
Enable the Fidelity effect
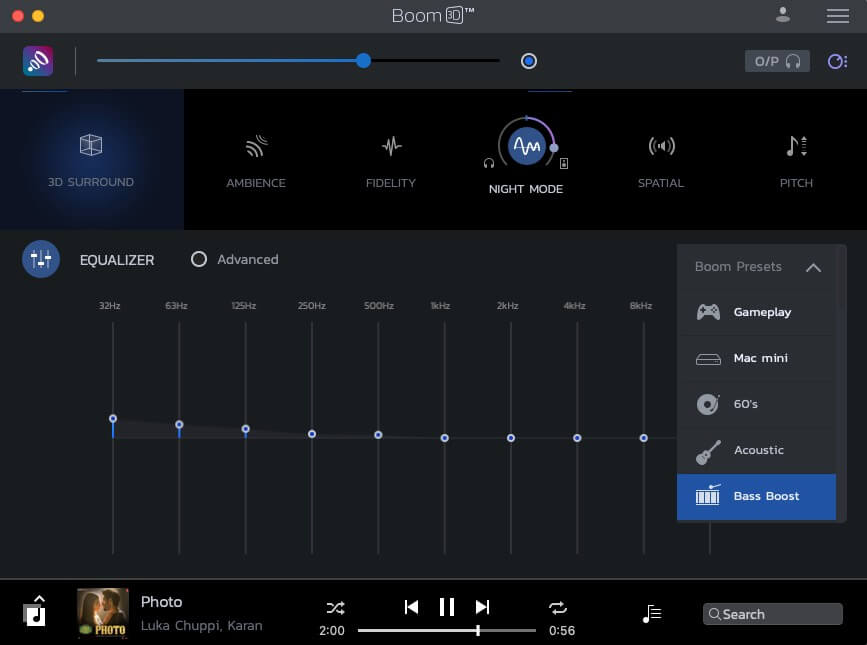(x=391, y=160)
